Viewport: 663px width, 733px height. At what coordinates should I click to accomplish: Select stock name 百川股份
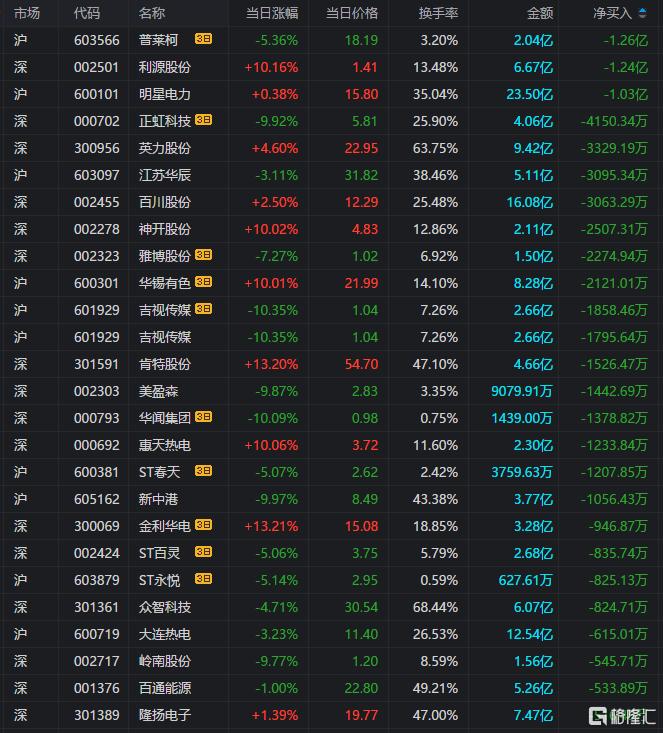(165, 202)
